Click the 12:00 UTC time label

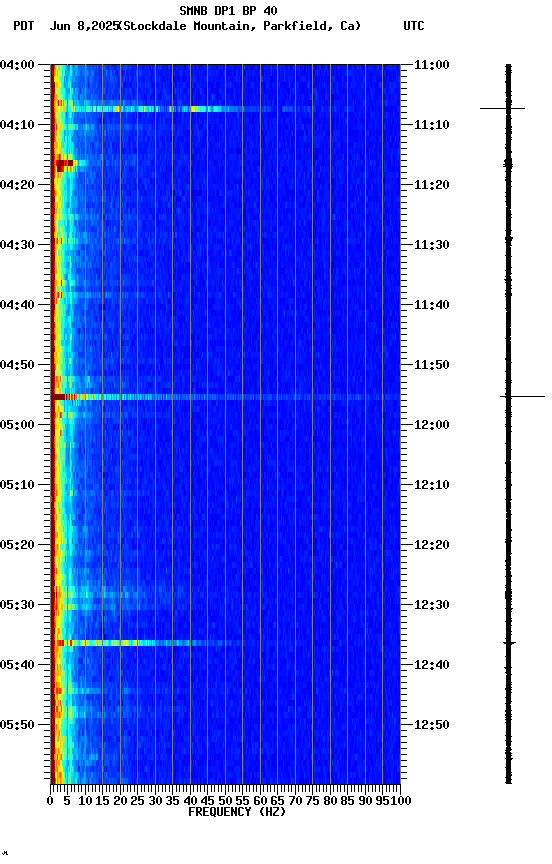click(x=432, y=425)
